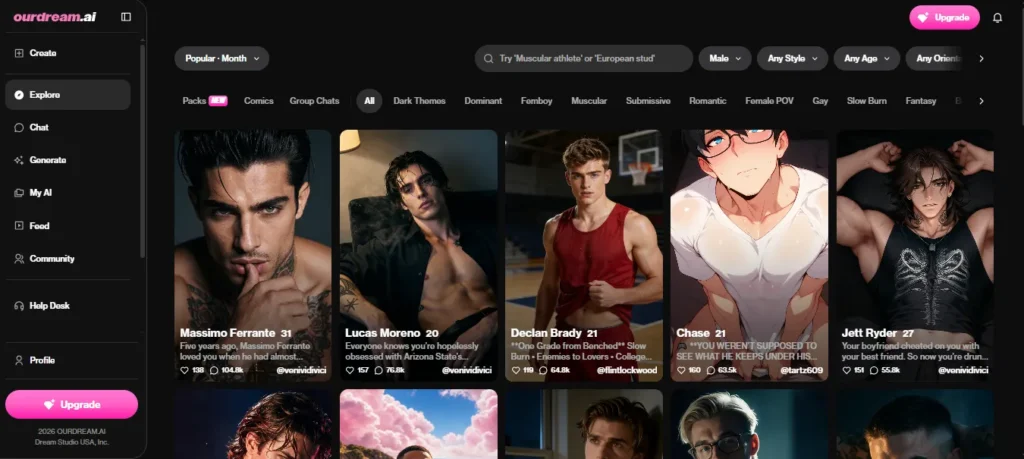Filter by Gay tag
This screenshot has height=459, width=1024.
point(820,101)
